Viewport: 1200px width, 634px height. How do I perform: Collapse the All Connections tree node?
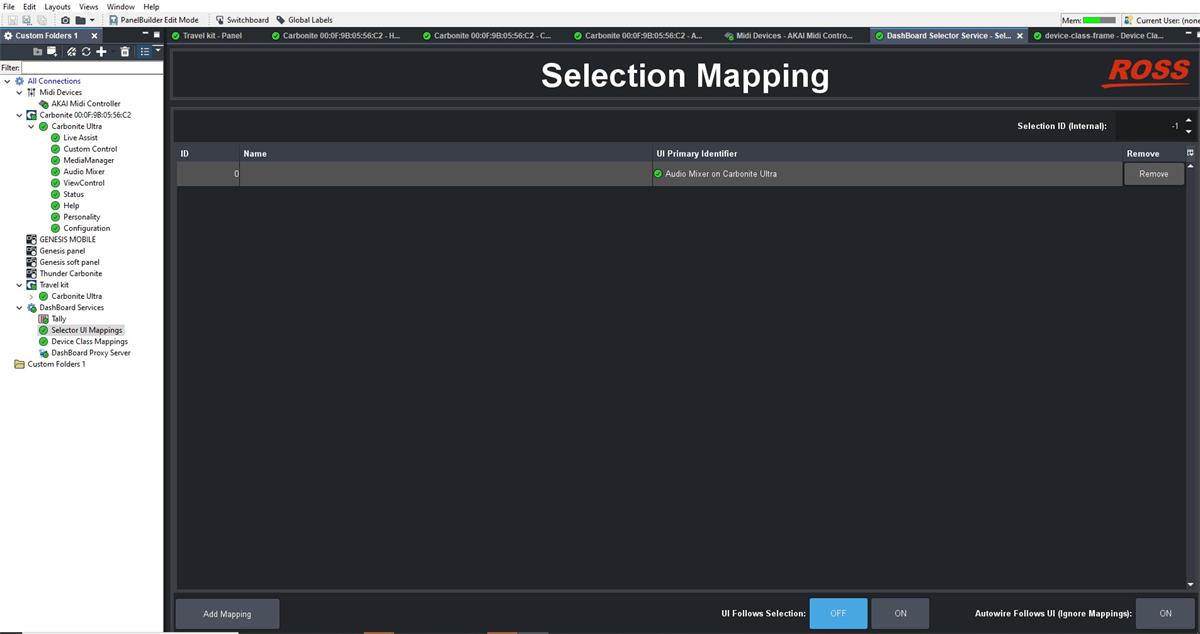(7, 81)
